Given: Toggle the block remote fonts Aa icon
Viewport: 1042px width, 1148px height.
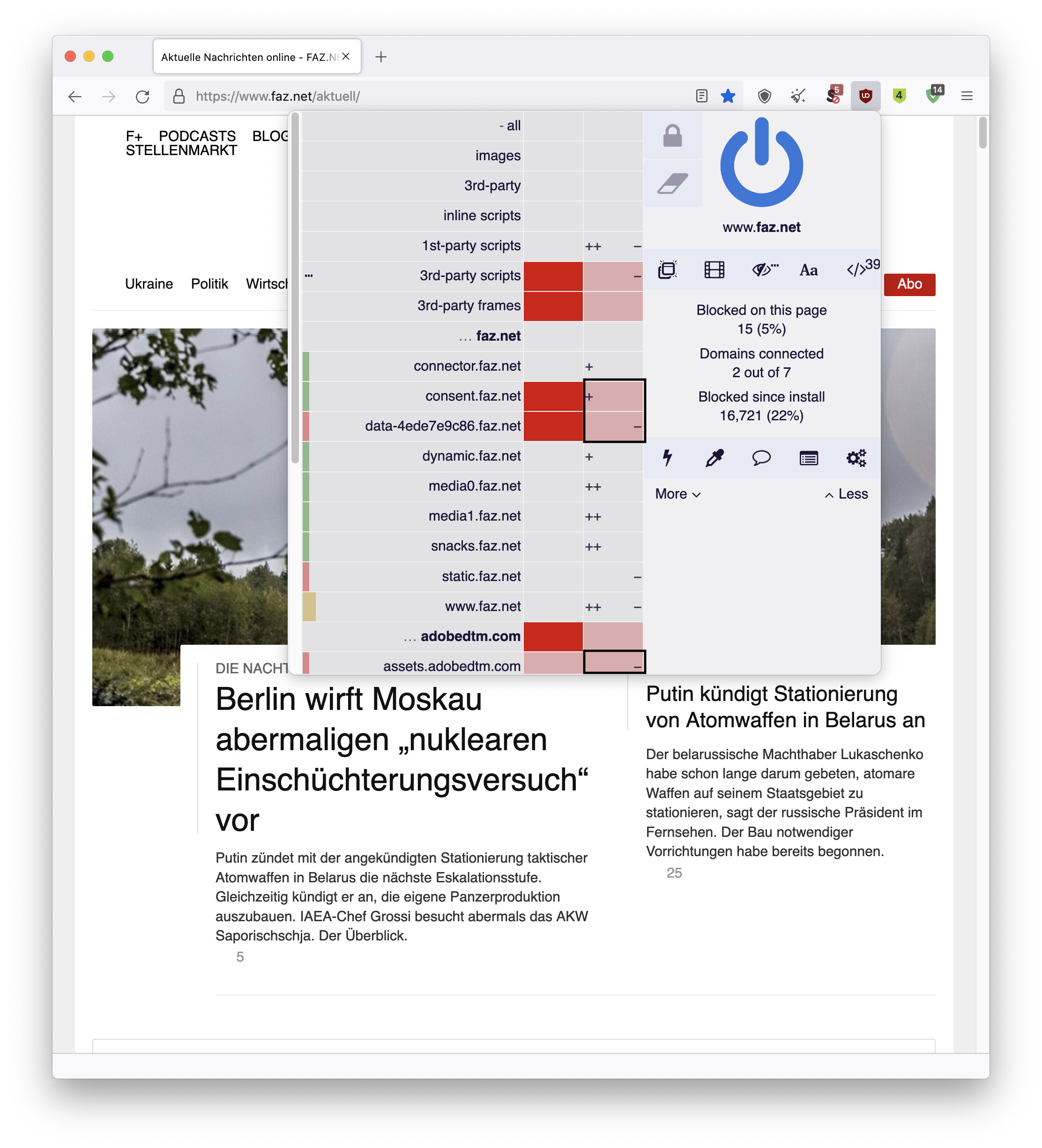Looking at the screenshot, I should [809, 270].
